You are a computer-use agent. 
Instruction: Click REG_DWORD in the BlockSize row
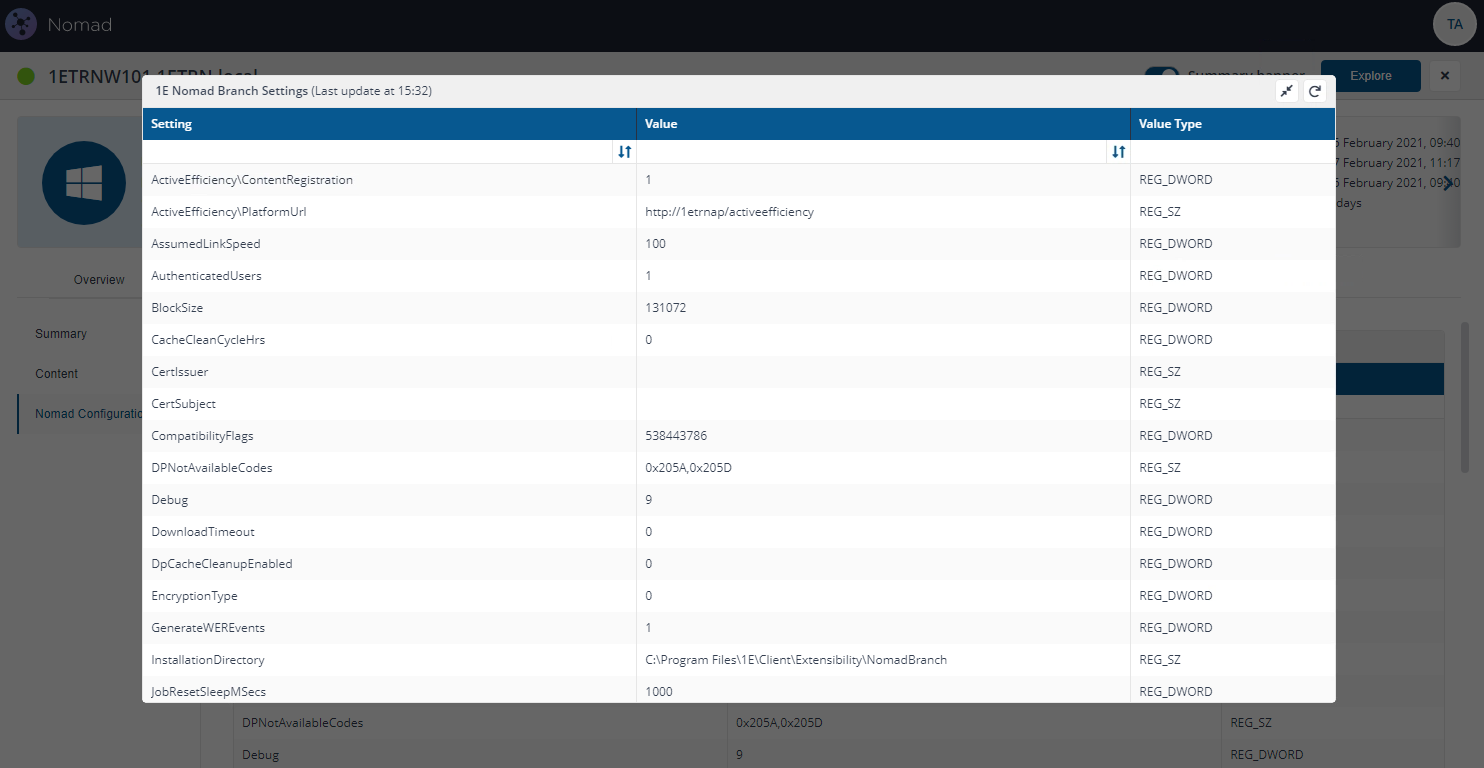click(x=1176, y=308)
